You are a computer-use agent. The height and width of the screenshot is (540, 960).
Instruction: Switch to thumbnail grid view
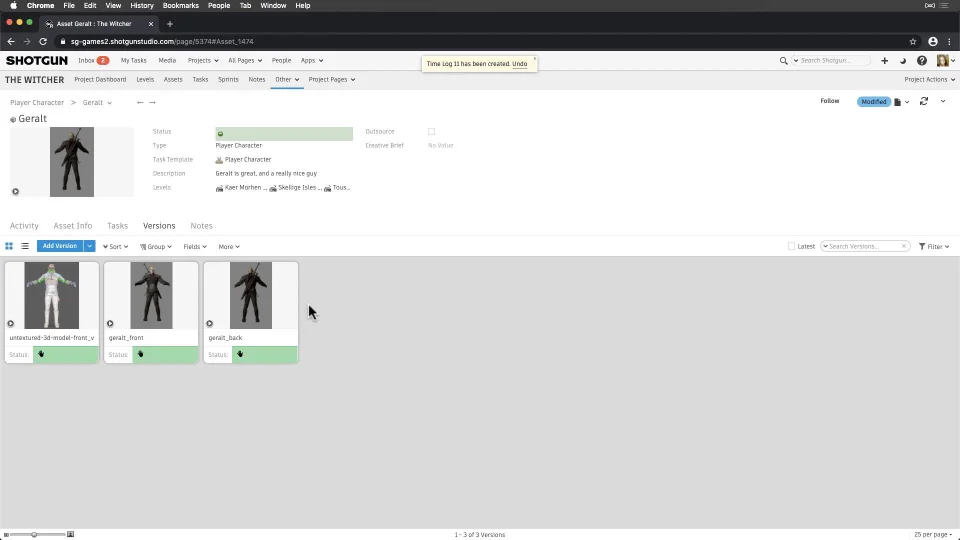coord(9,246)
